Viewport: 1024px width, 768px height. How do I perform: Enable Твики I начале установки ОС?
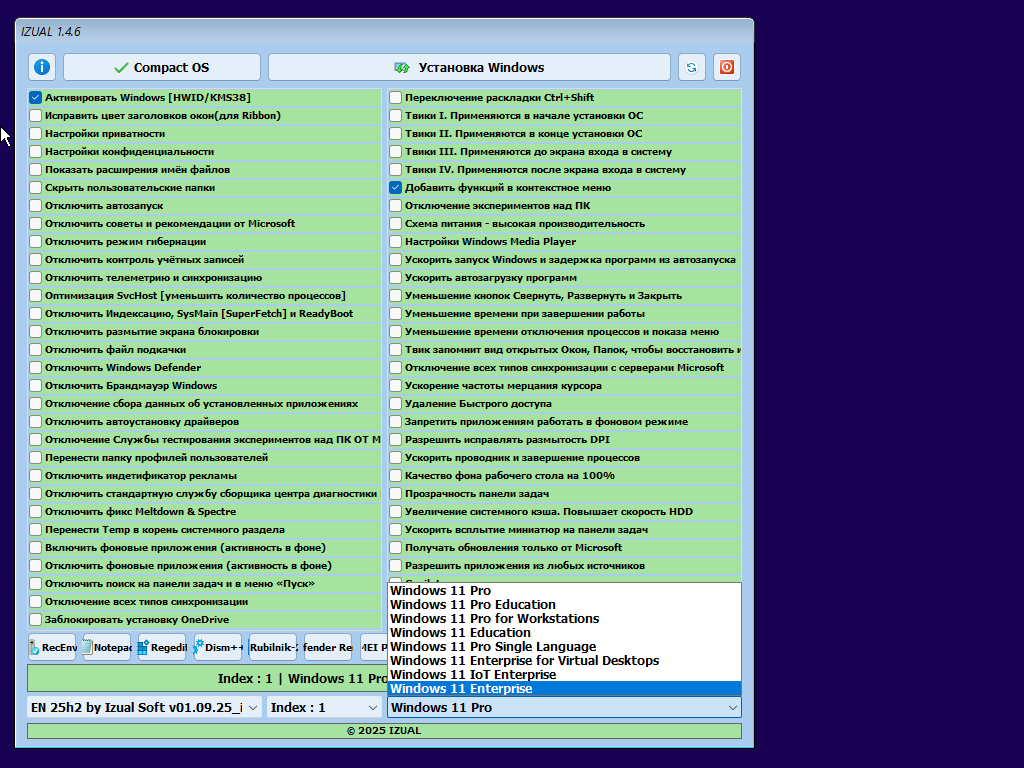pyautogui.click(x=395, y=116)
